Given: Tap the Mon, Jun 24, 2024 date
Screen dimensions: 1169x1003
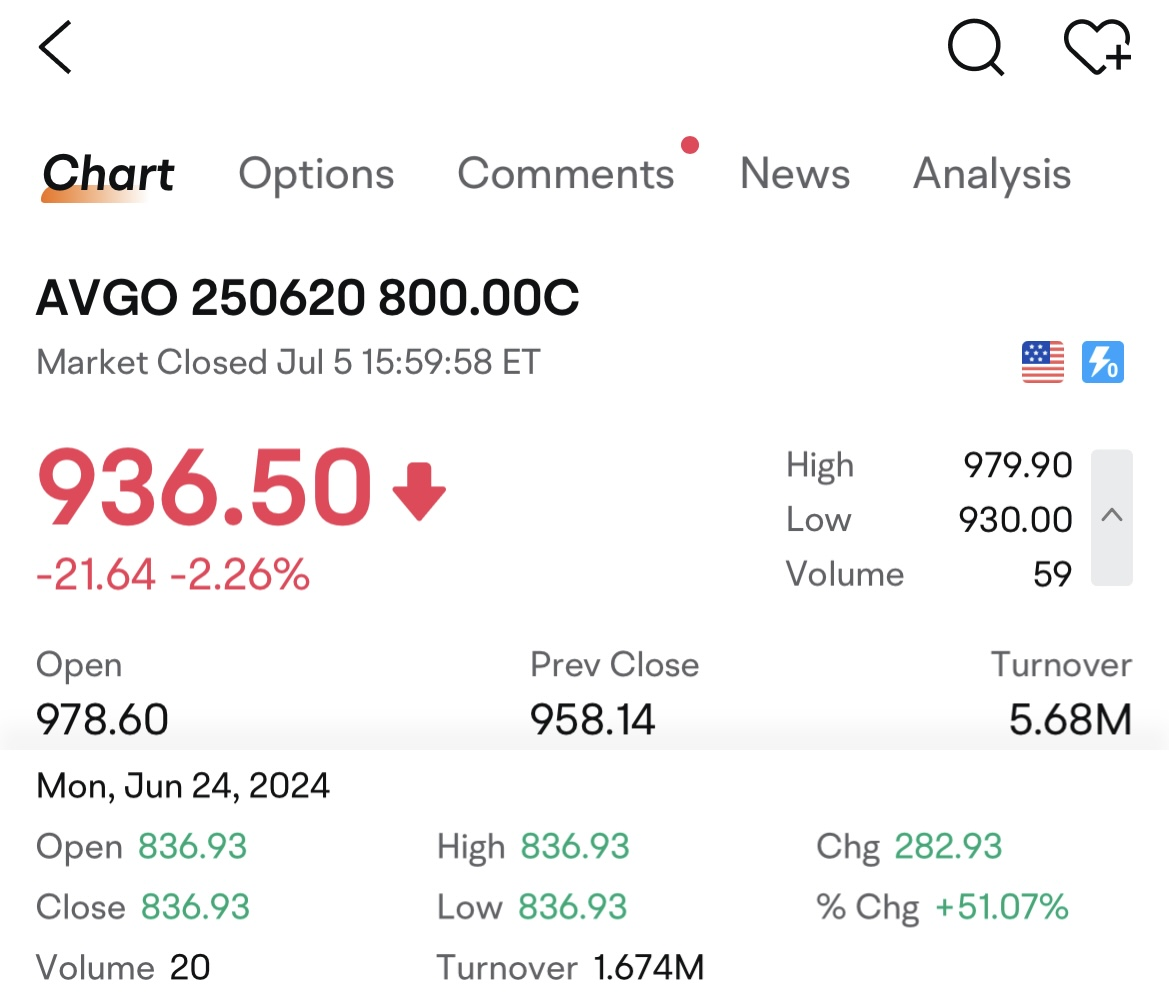Looking at the screenshot, I should click(x=183, y=785).
